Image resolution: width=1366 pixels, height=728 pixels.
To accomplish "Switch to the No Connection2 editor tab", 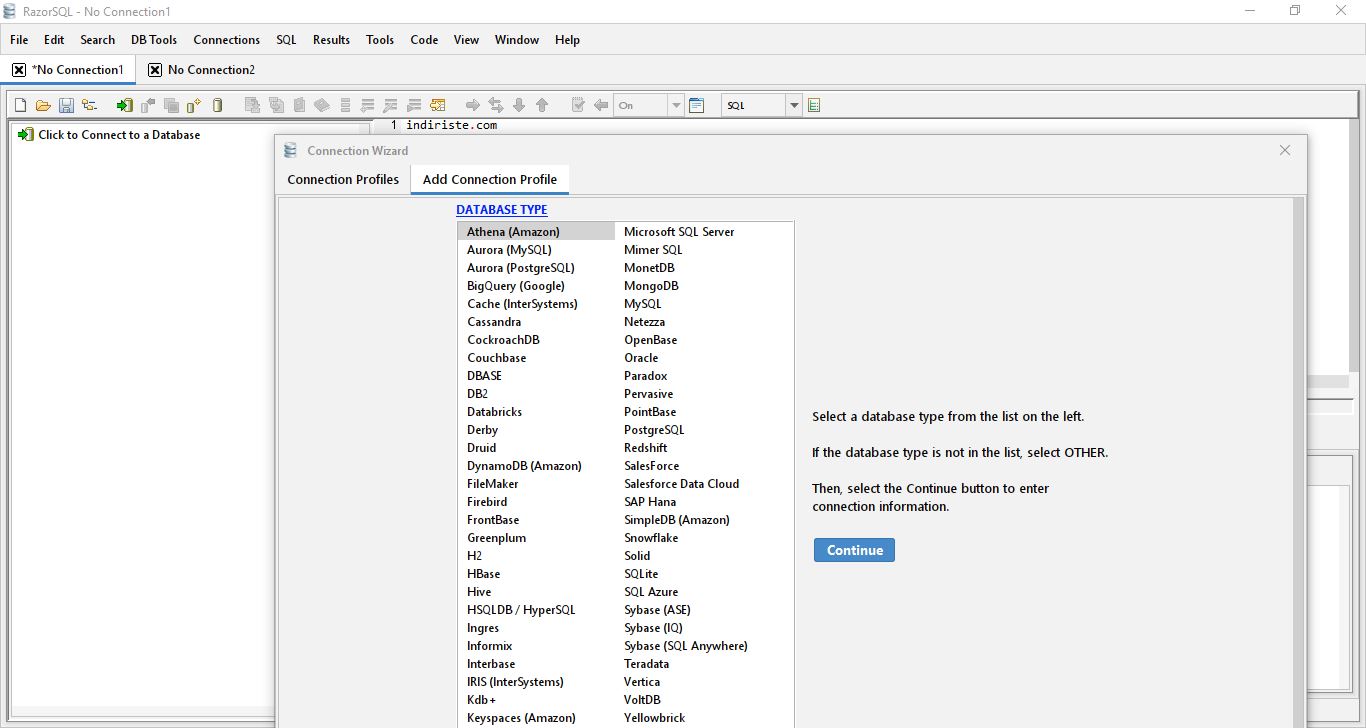I will point(201,70).
